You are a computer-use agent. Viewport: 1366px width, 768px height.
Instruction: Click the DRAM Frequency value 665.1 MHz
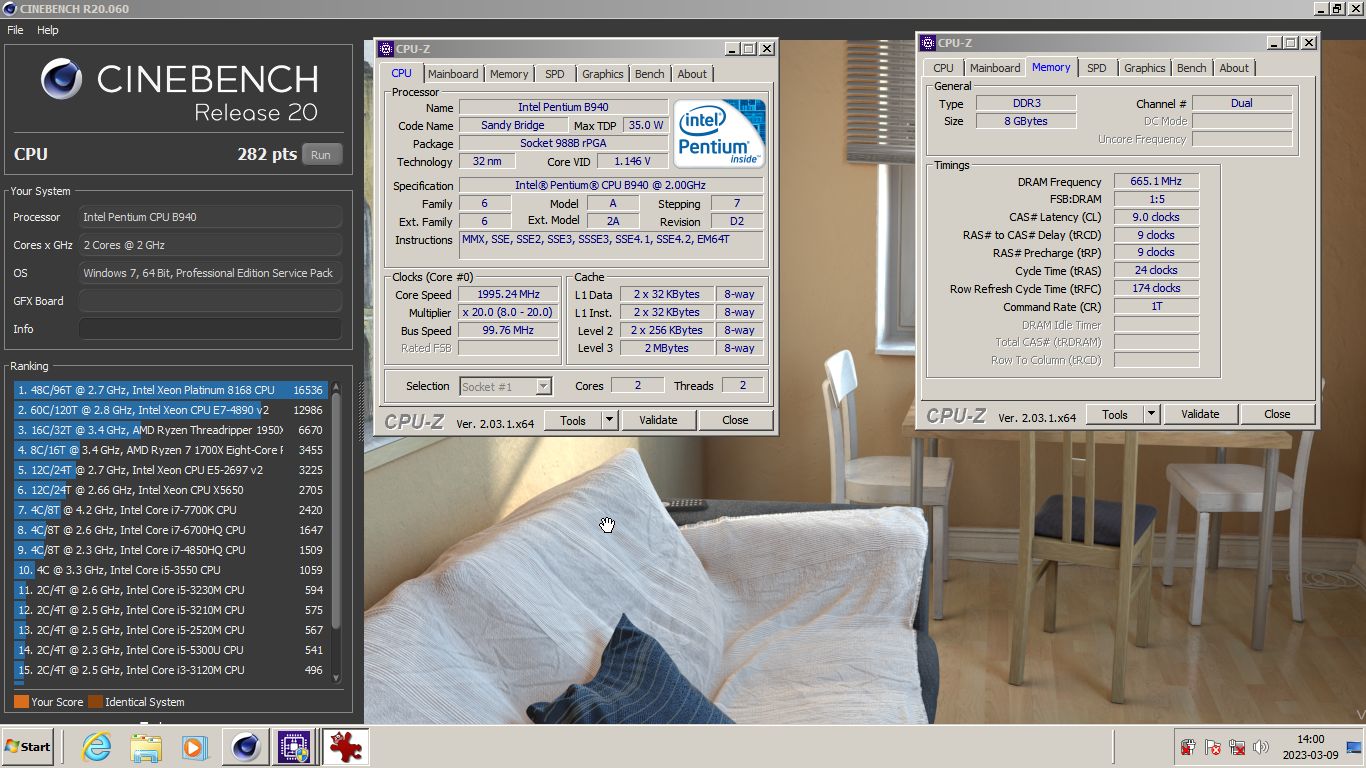pos(1156,182)
